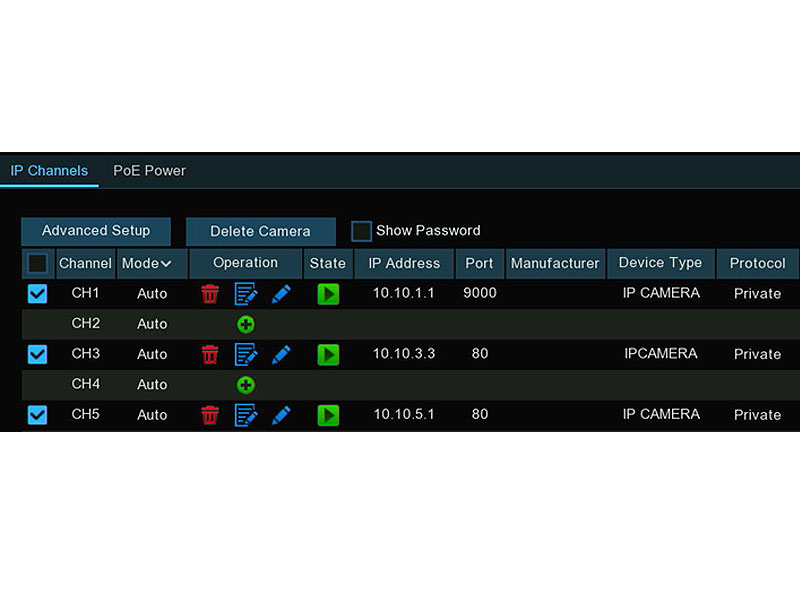The width and height of the screenshot is (800, 600).
Task: Click the Advanced Setup button
Action: (95, 230)
